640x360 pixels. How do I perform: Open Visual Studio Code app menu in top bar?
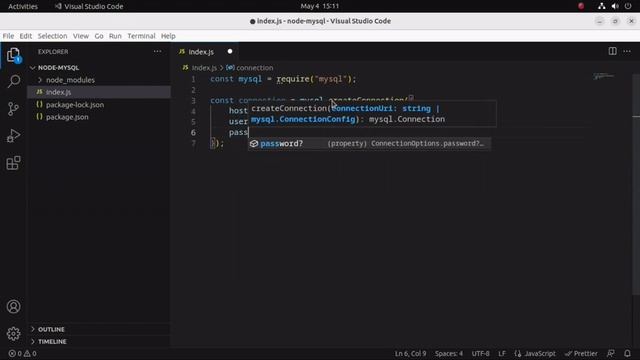pos(89,6)
